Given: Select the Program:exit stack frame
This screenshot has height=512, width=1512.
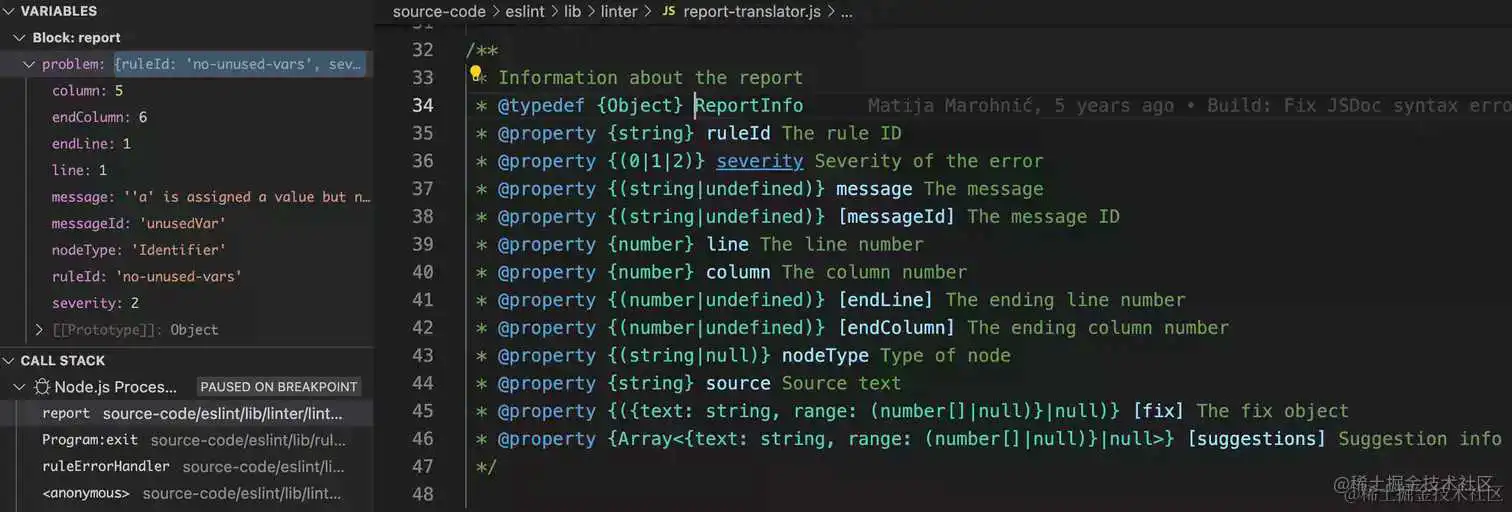Looking at the screenshot, I should pyautogui.click(x=187, y=440).
